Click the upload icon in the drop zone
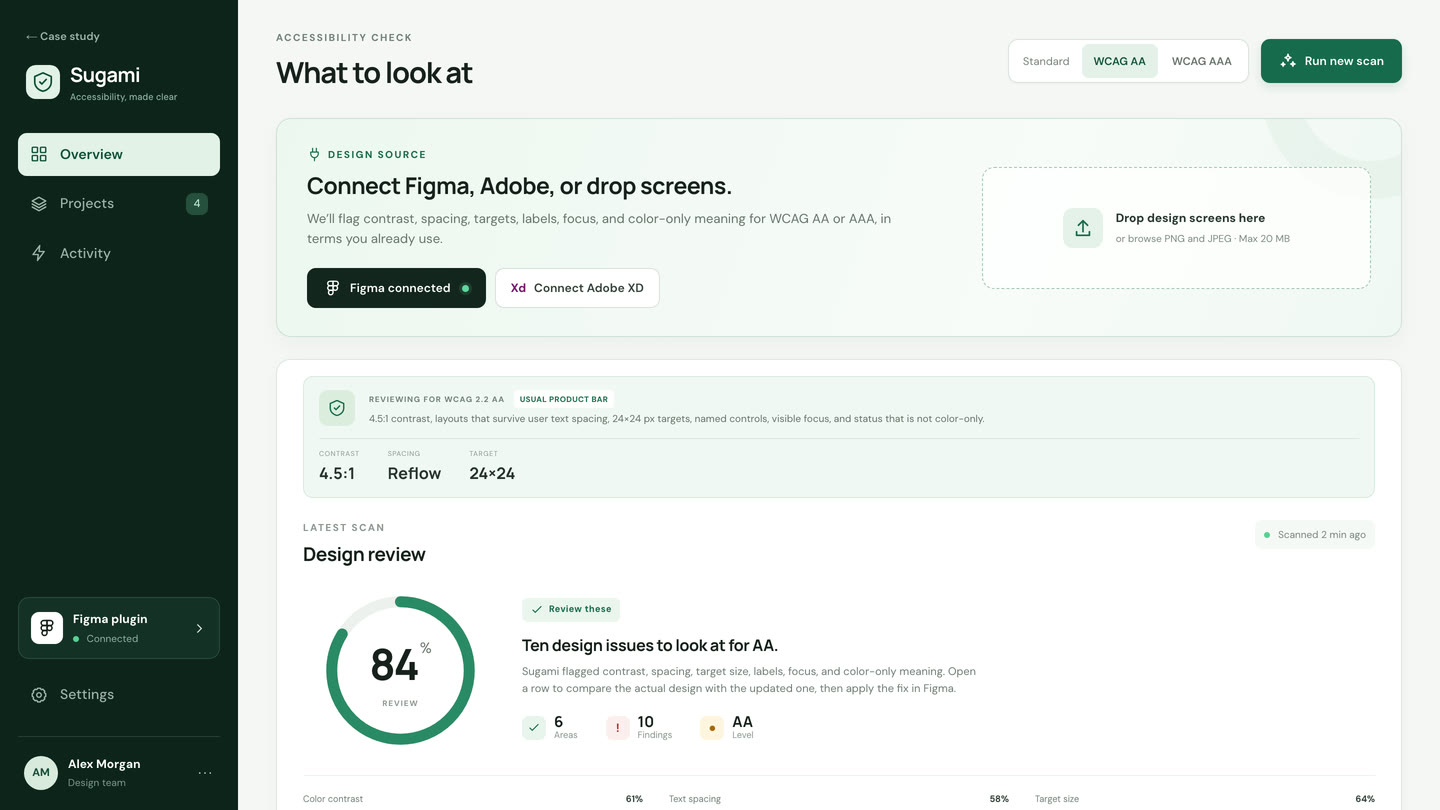 click(x=1083, y=228)
